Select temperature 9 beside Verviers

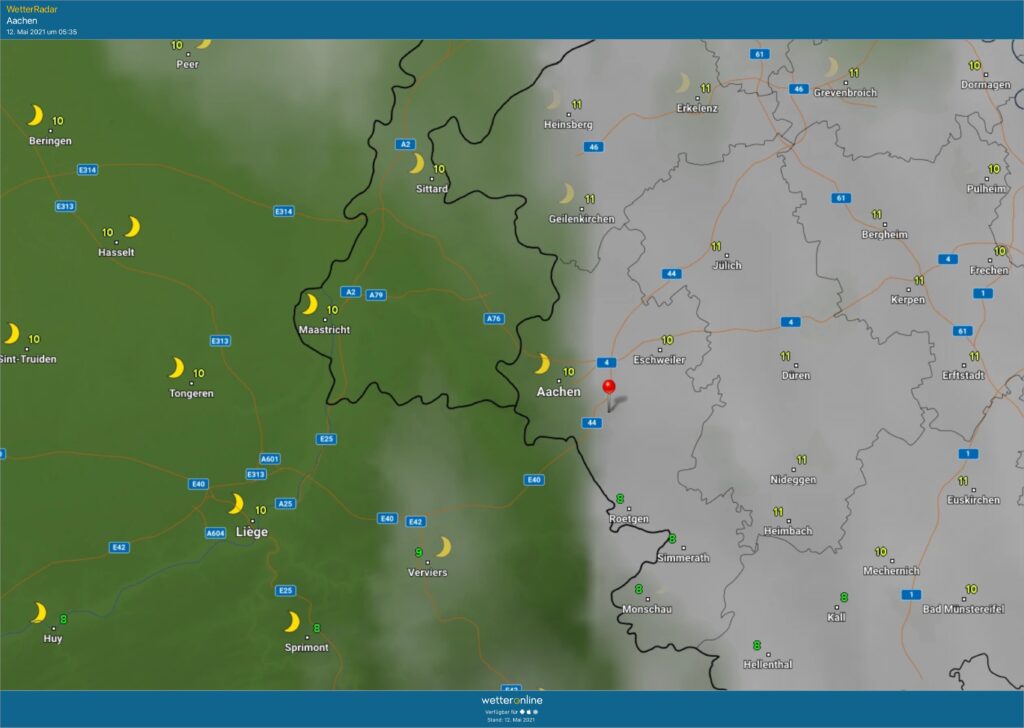(x=419, y=553)
